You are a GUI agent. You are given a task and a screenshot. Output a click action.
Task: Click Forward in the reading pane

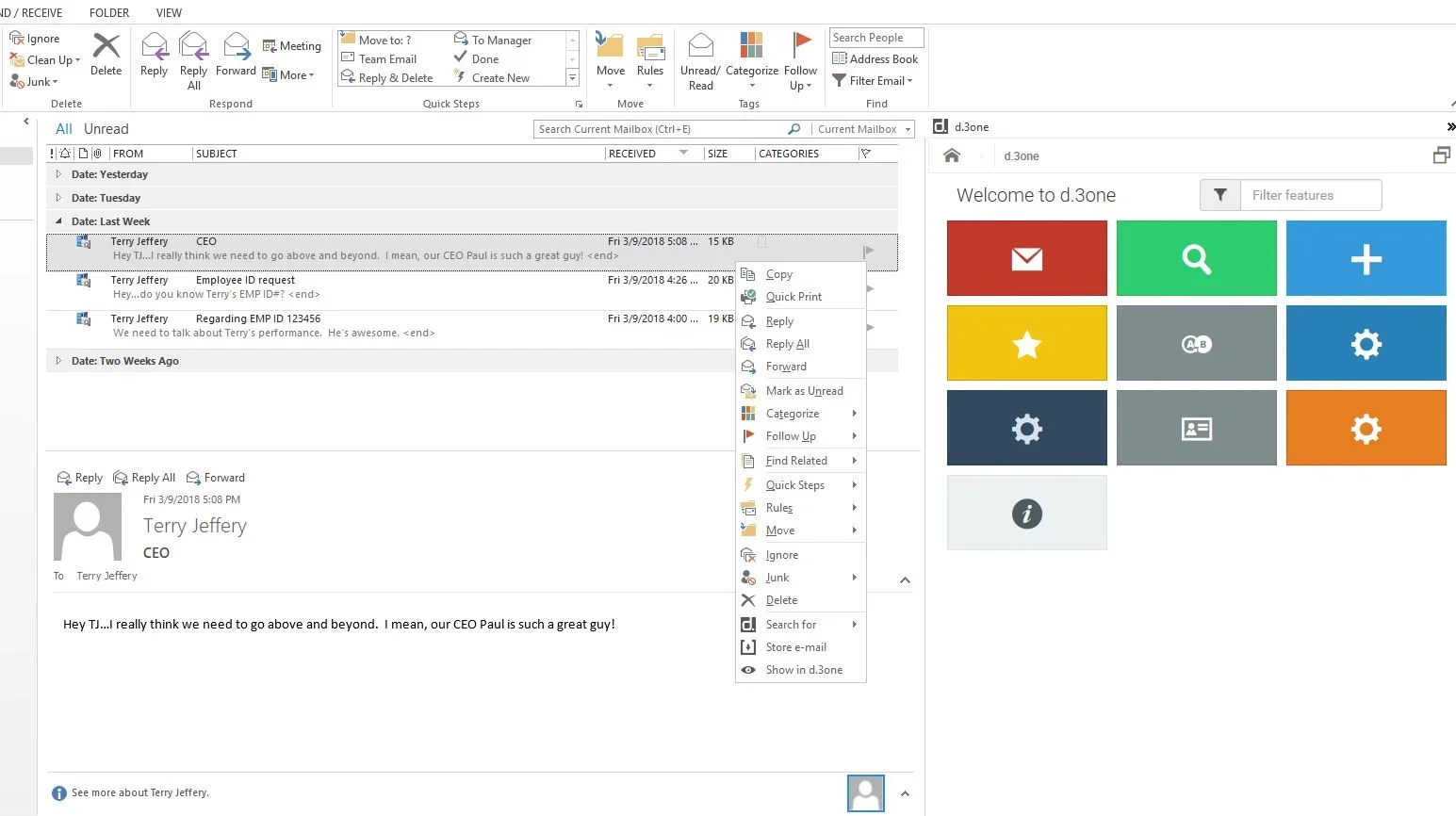pos(216,478)
